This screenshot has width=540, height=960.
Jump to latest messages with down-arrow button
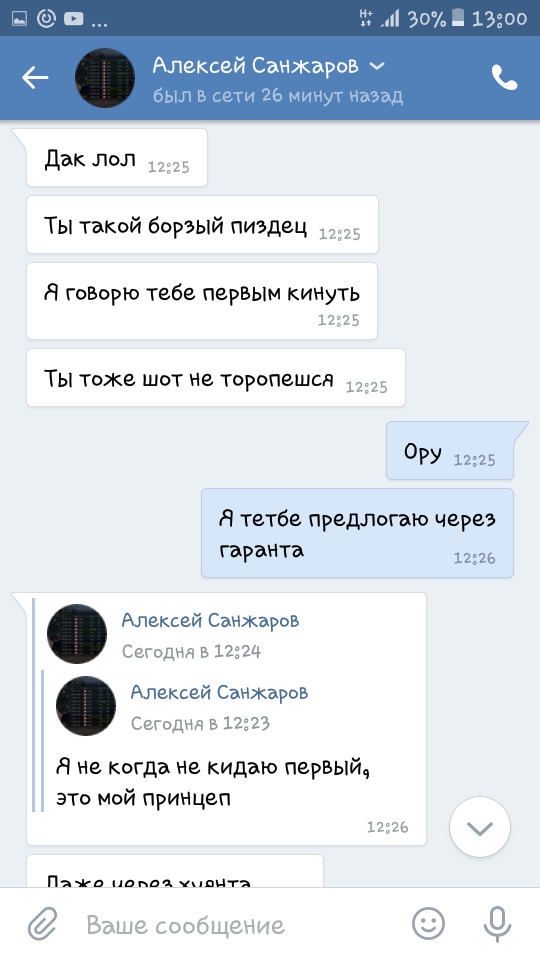tap(480, 827)
